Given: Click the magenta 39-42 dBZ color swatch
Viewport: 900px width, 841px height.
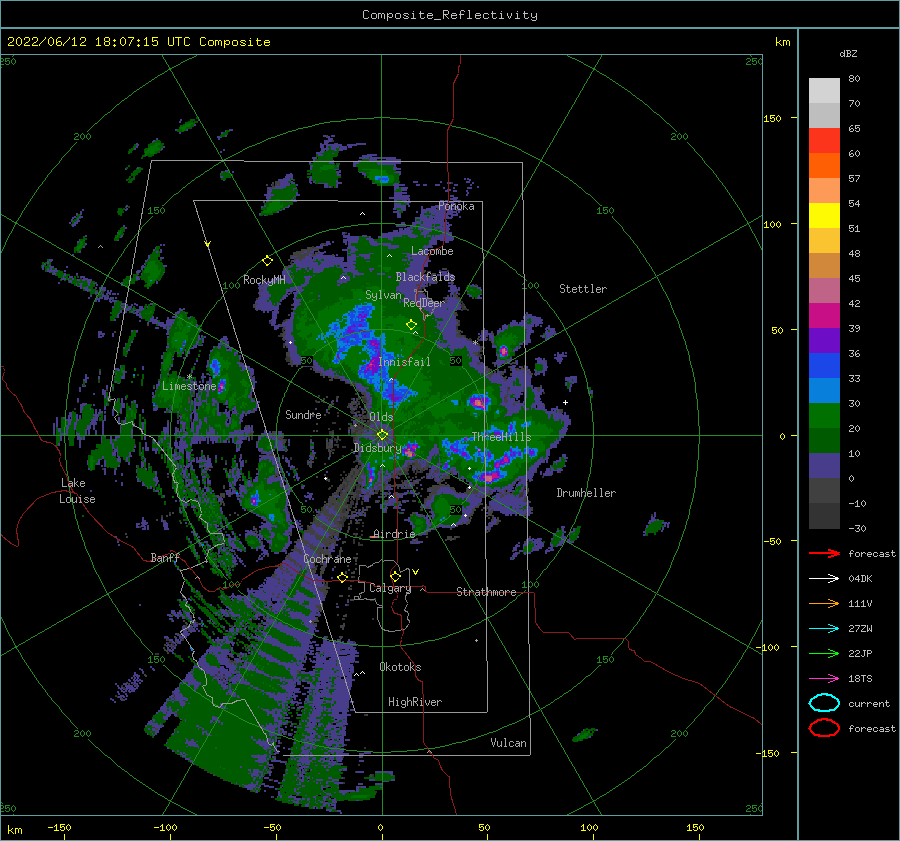Looking at the screenshot, I should tap(824, 316).
